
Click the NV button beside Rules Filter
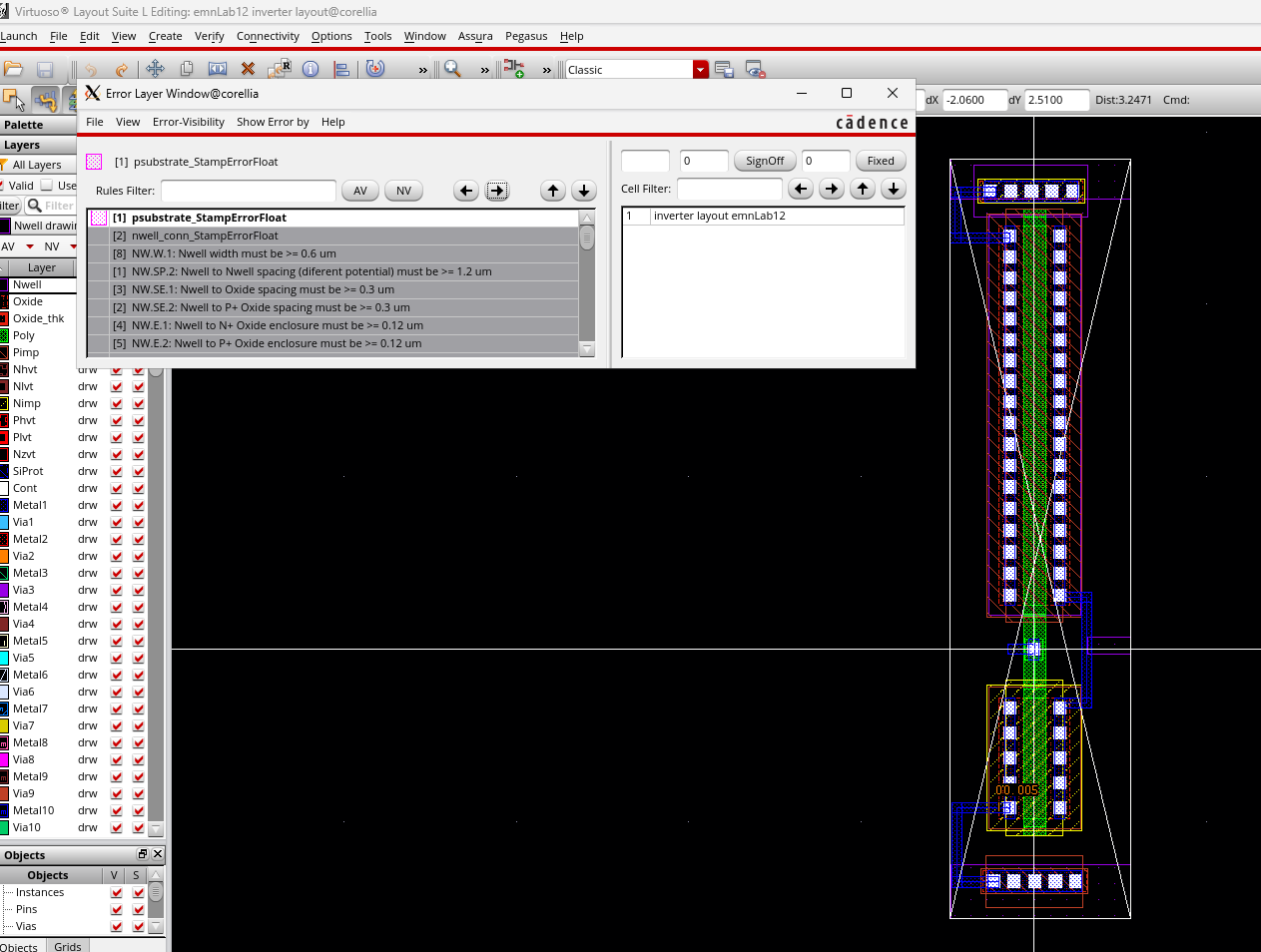tap(403, 191)
